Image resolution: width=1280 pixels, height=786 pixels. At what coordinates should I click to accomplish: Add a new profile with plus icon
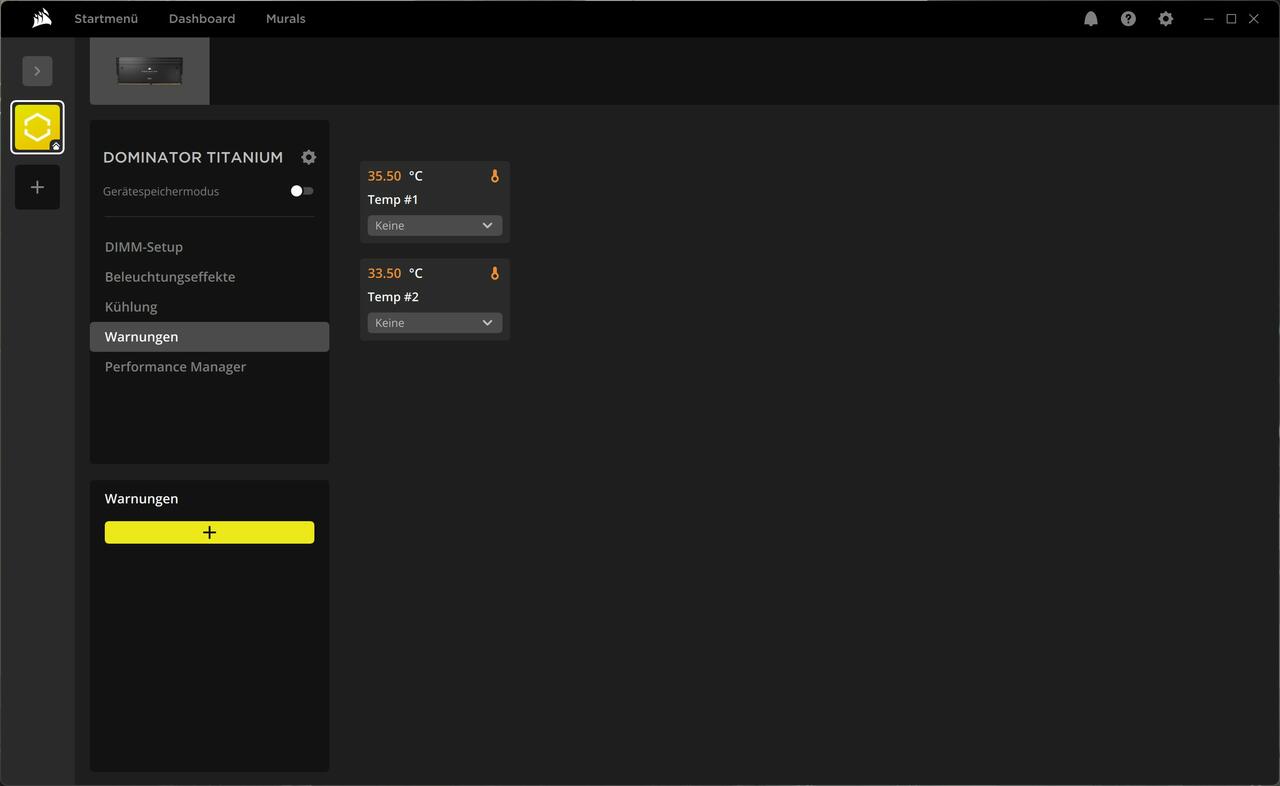(37, 187)
